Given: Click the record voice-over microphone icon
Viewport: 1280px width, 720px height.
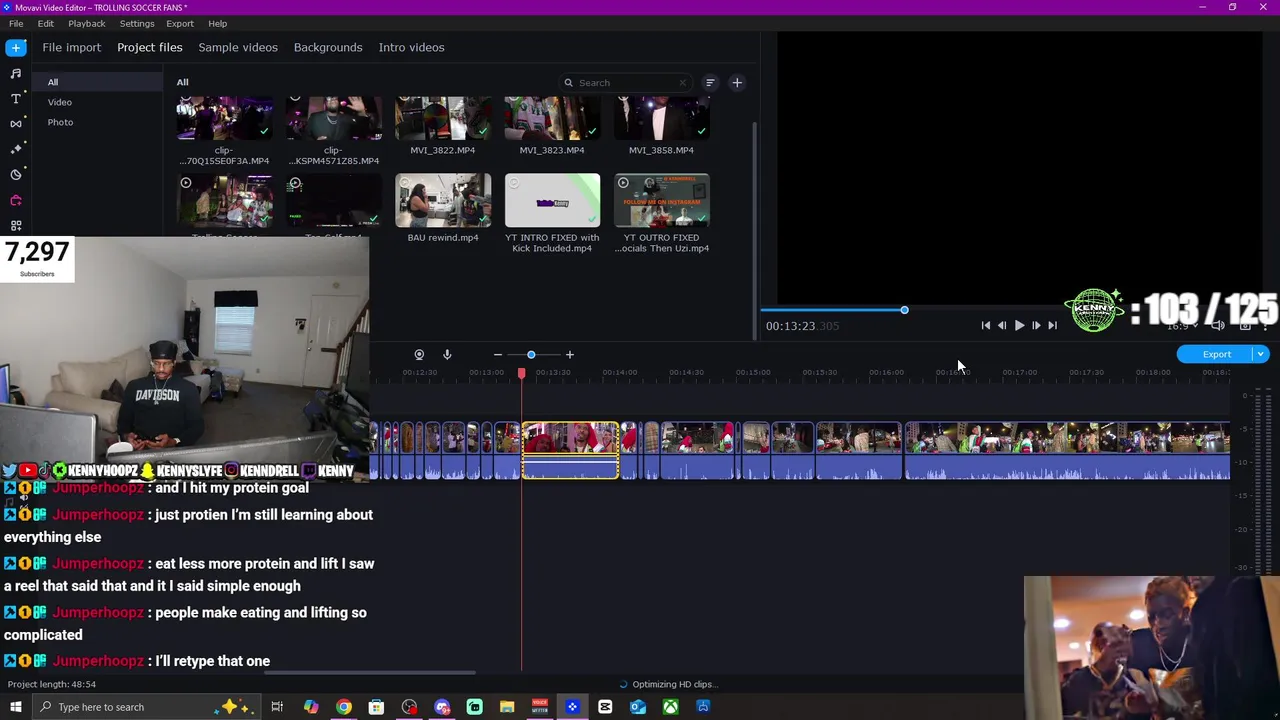Looking at the screenshot, I should 447,354.
